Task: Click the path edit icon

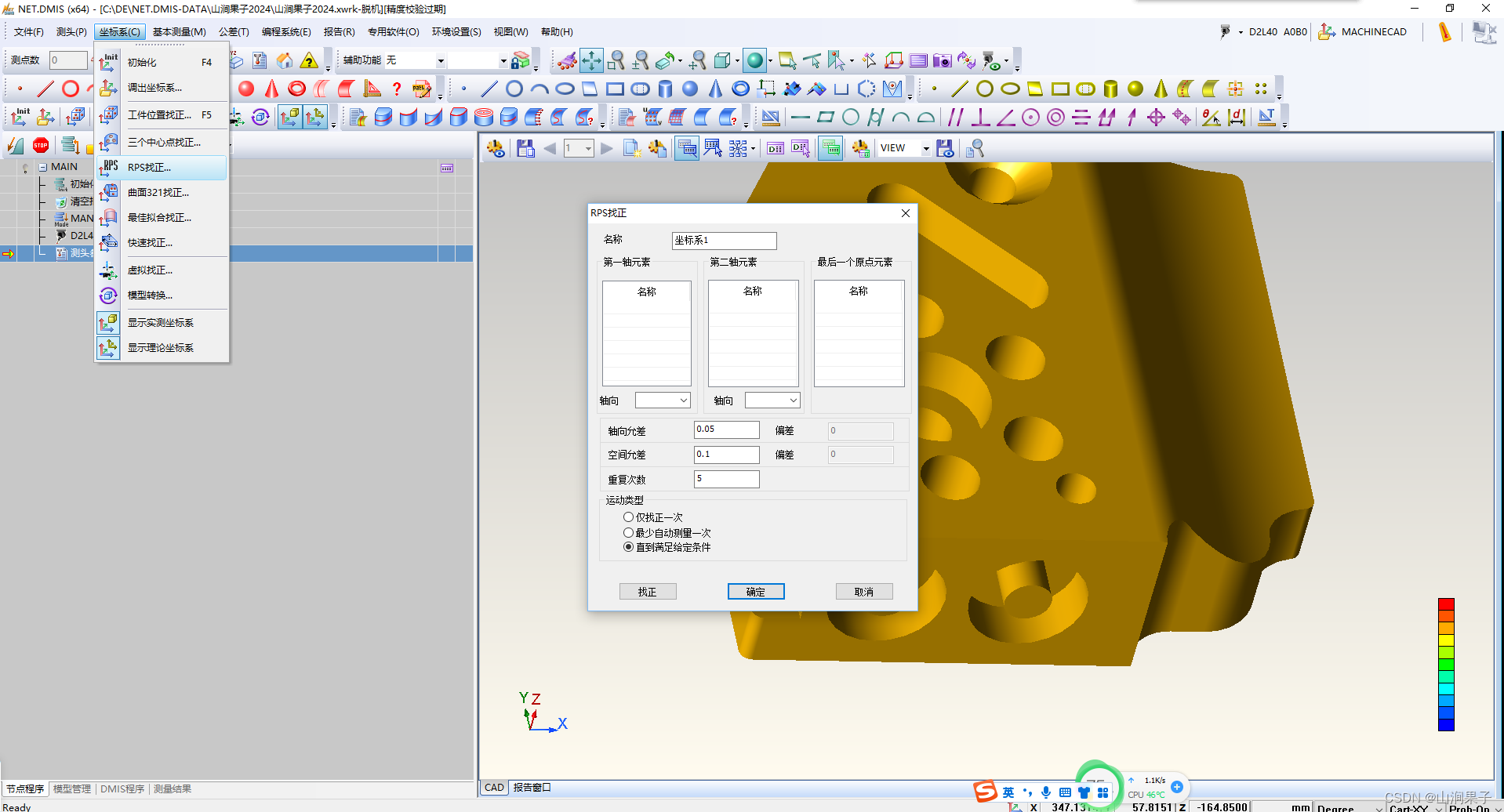Action: [422, 89]
